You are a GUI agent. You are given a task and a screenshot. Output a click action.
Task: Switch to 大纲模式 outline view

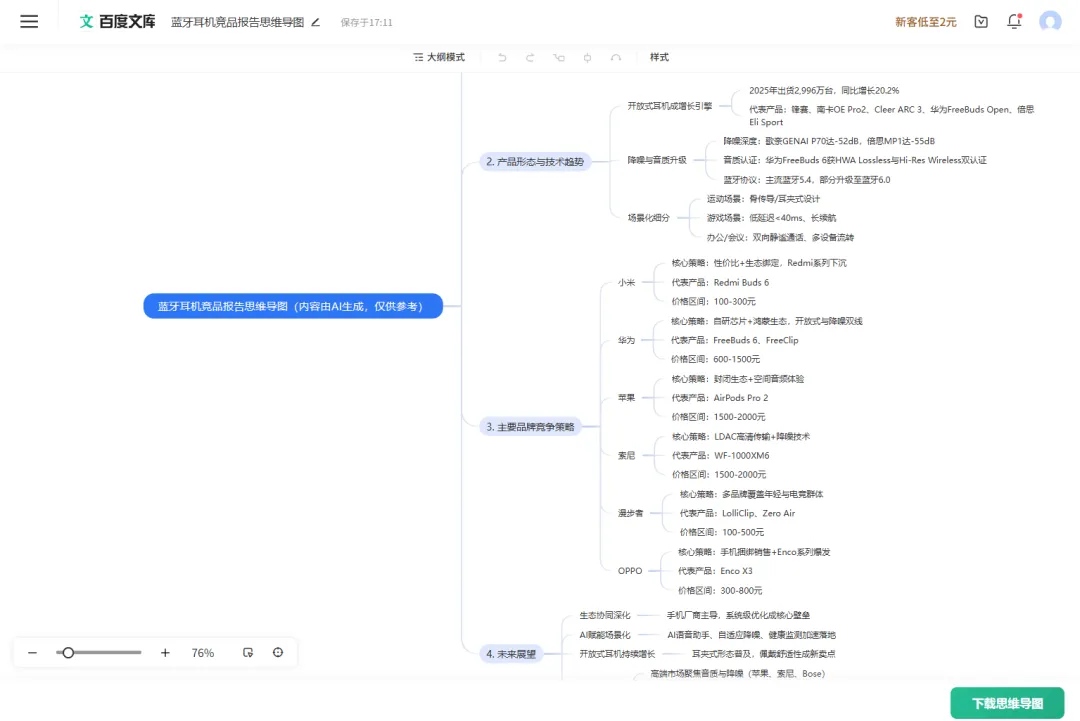pyautogui.click(x=439, y=57)
